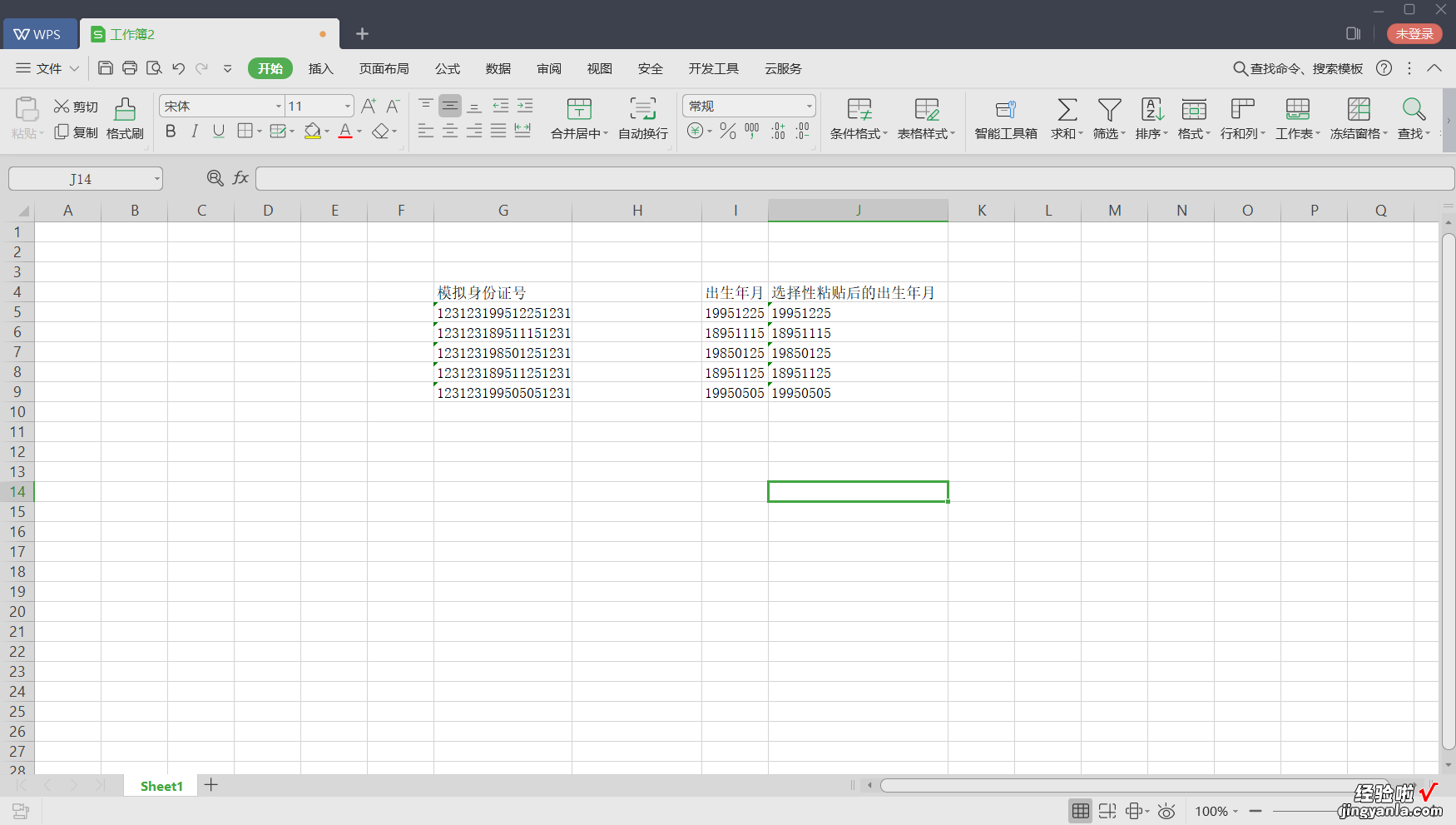
Task: Toggle Underline formatting
Action: coord(219,132)
